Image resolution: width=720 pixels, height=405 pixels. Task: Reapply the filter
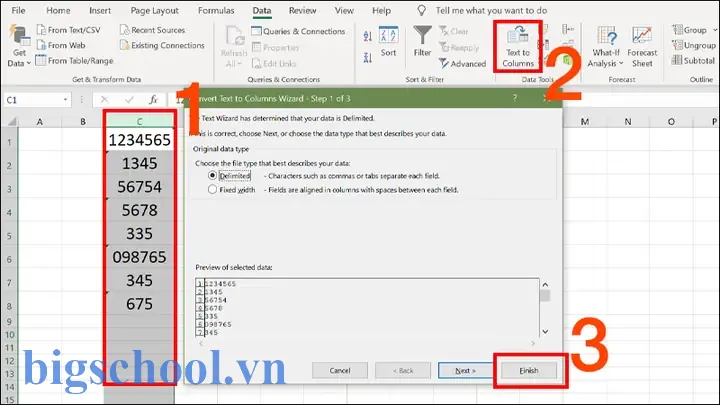459,47
